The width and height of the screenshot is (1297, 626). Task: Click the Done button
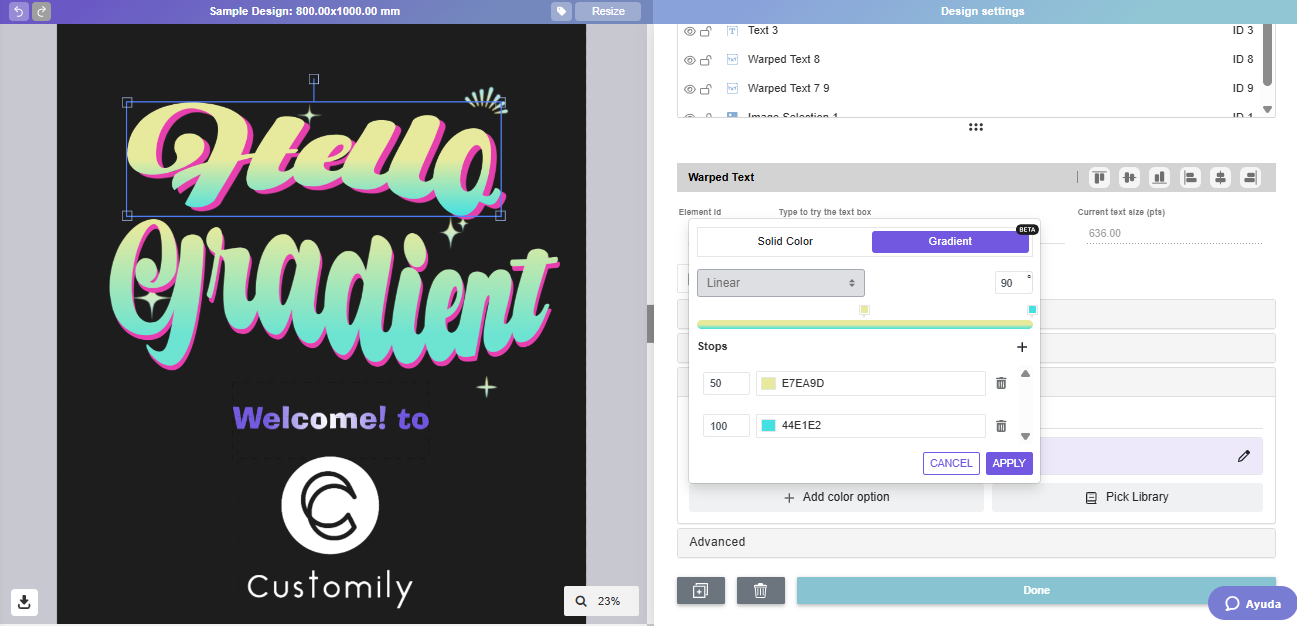[1036, 591]
